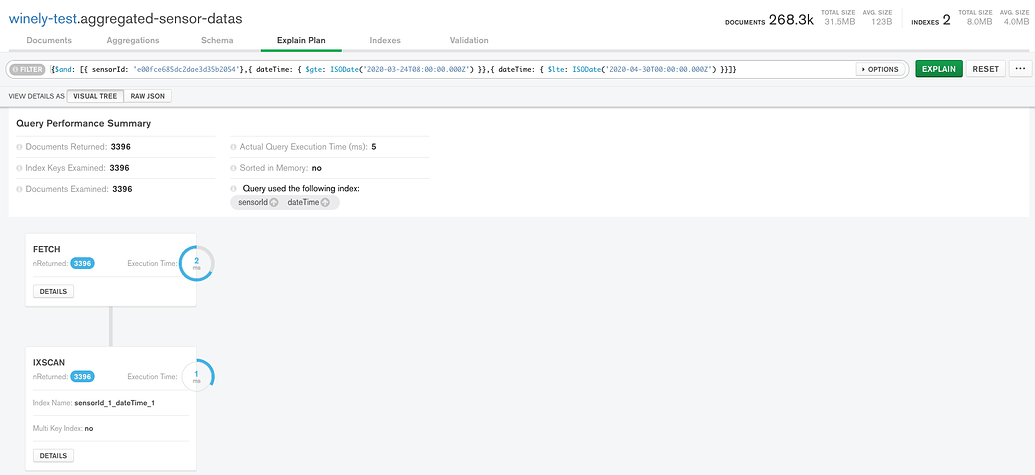Click info icon beside Documents Returned
The height and width of the screenshot is (475, 1035).
pos(20,147)
